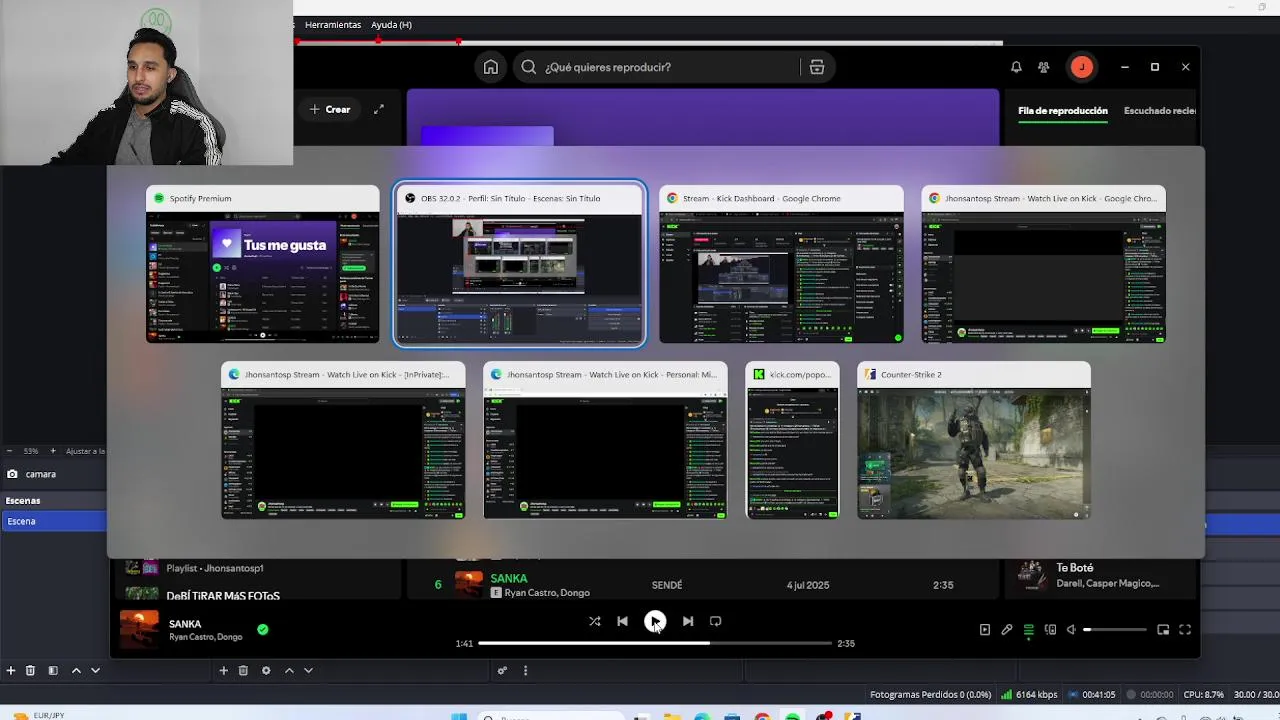Image resolution: width=1280 pixels, height=720 pixels.
Task: Open OBS Herramientas menu
Action: [333, 24]
